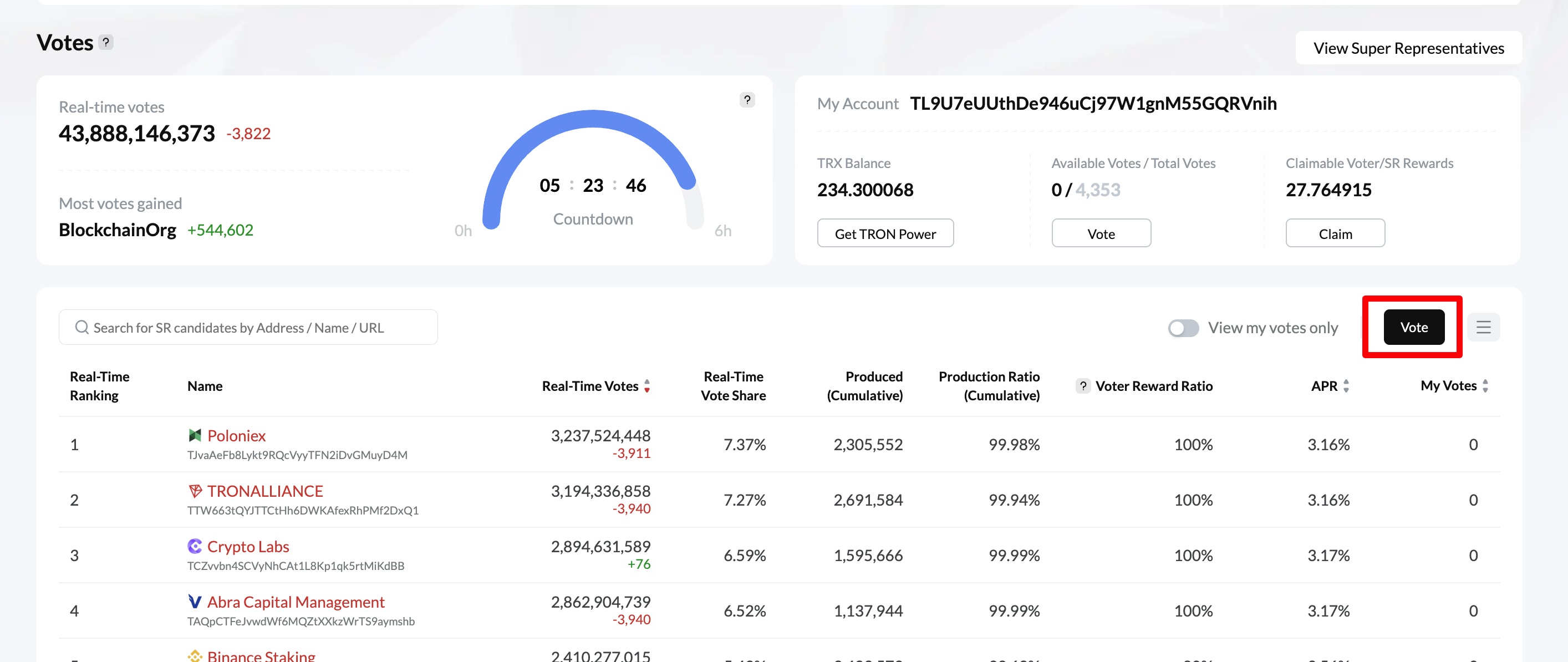Click the Crypto Labs logo icon
1568x662 pixels.
point(195,546)
